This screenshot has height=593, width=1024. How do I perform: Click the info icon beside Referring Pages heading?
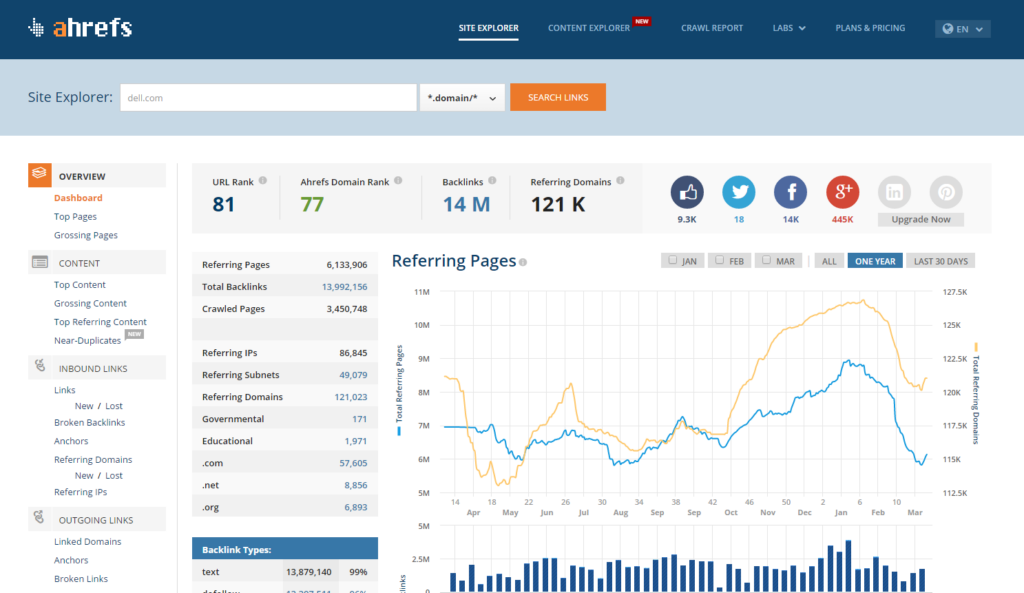pyautogui.click(x=523, y=262)
